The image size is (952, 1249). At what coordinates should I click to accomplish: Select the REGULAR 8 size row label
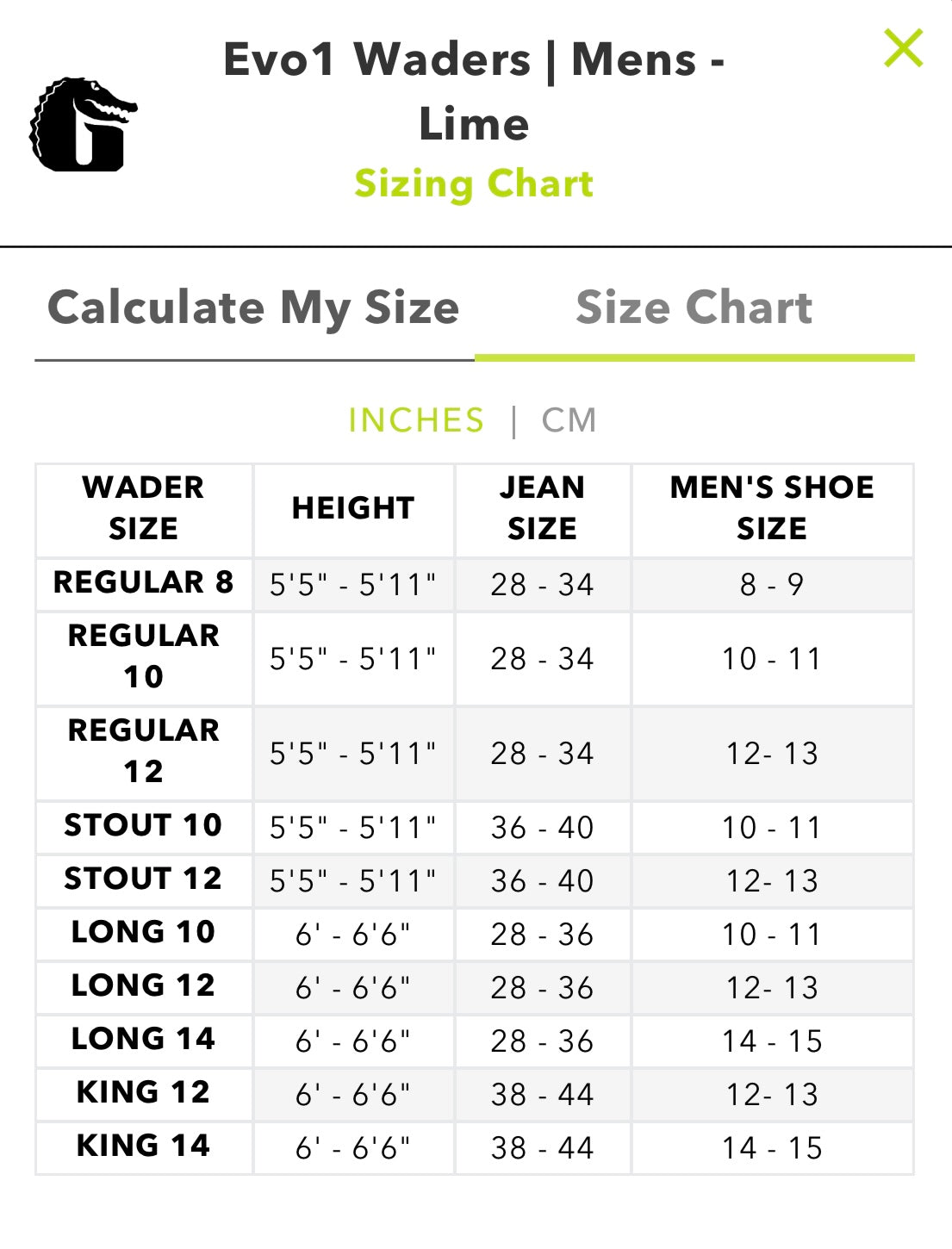(144, 582)
